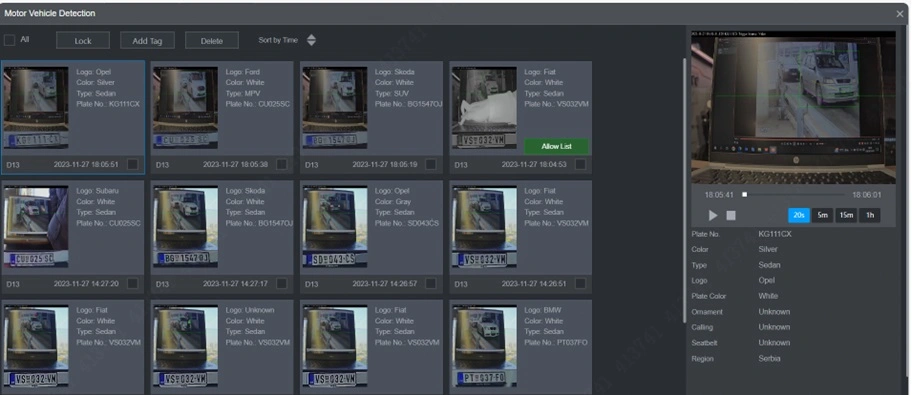Viewport: 912px width, 395px height.
Task: Stop the video playback
Action: 731,215
